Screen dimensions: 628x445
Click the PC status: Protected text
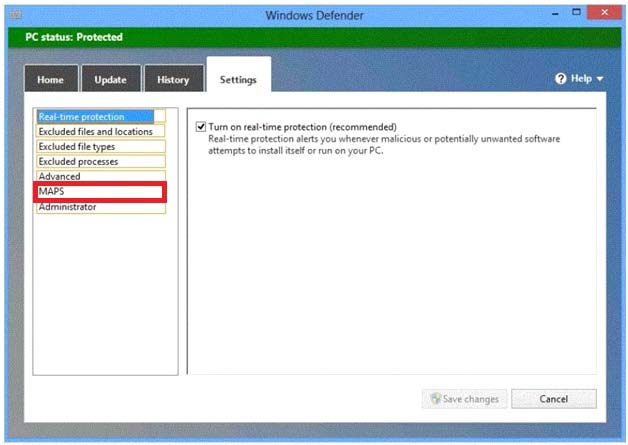(74, 37)
